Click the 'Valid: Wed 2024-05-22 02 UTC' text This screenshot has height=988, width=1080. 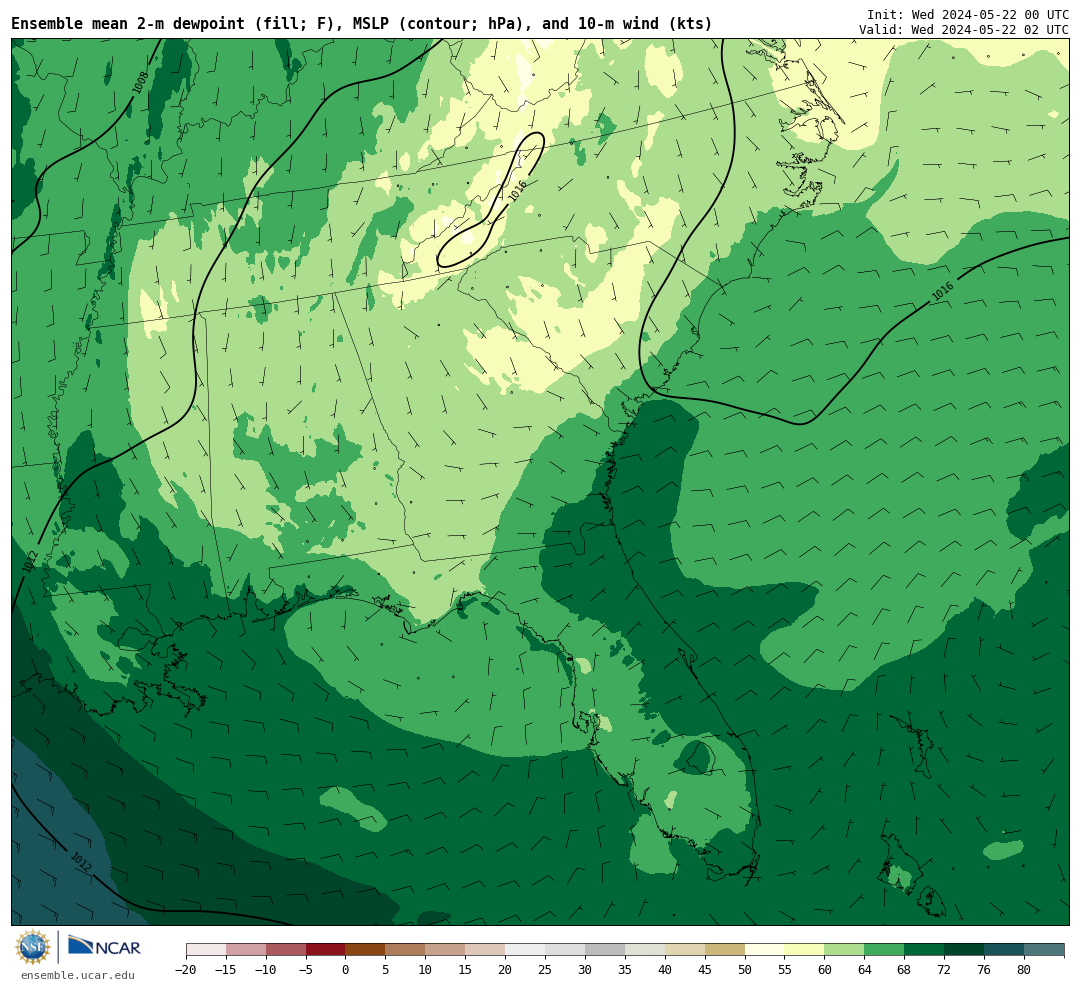[x=964, y=30]
